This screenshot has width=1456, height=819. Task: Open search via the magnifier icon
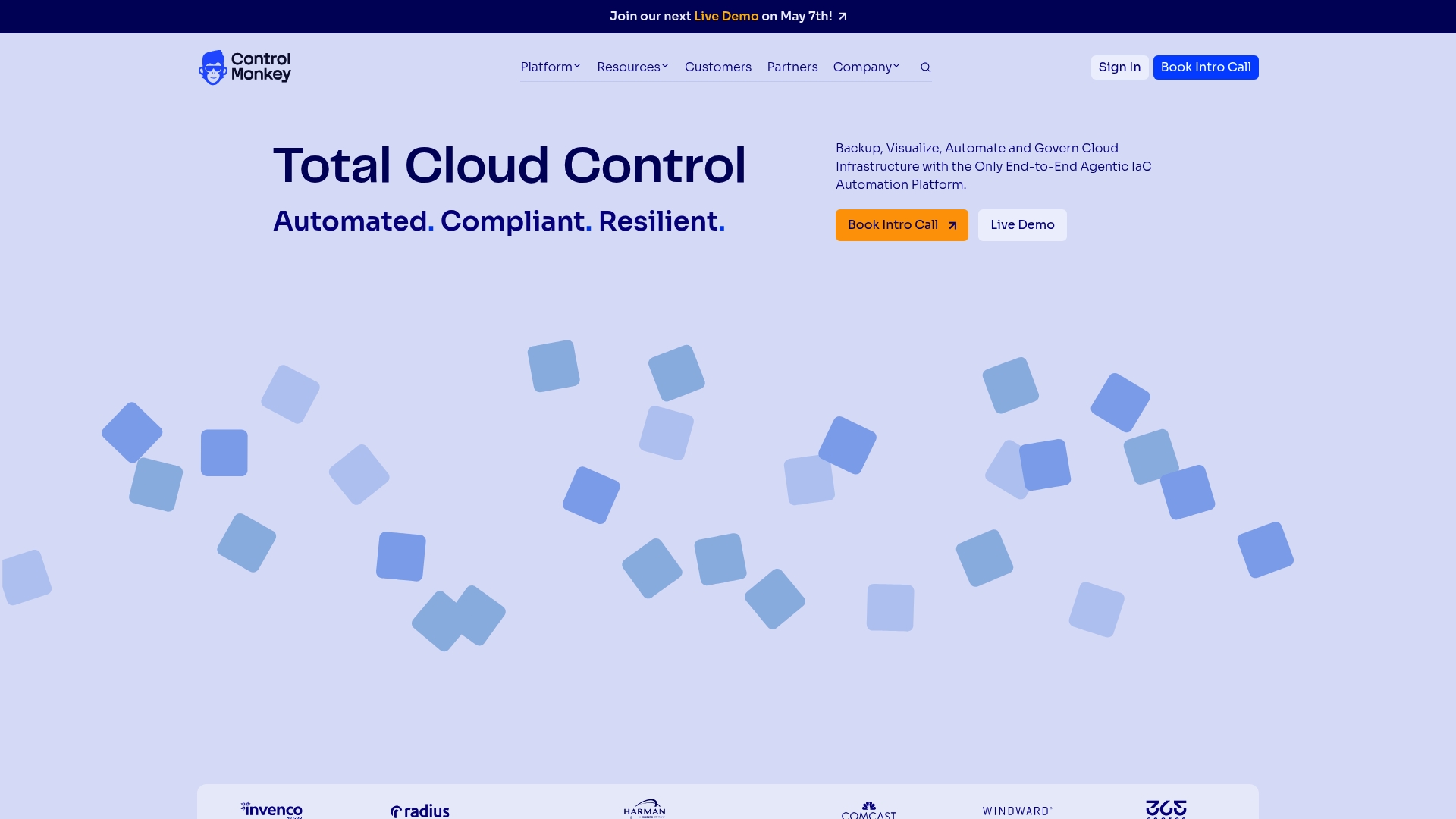click(x=925, y=67)
